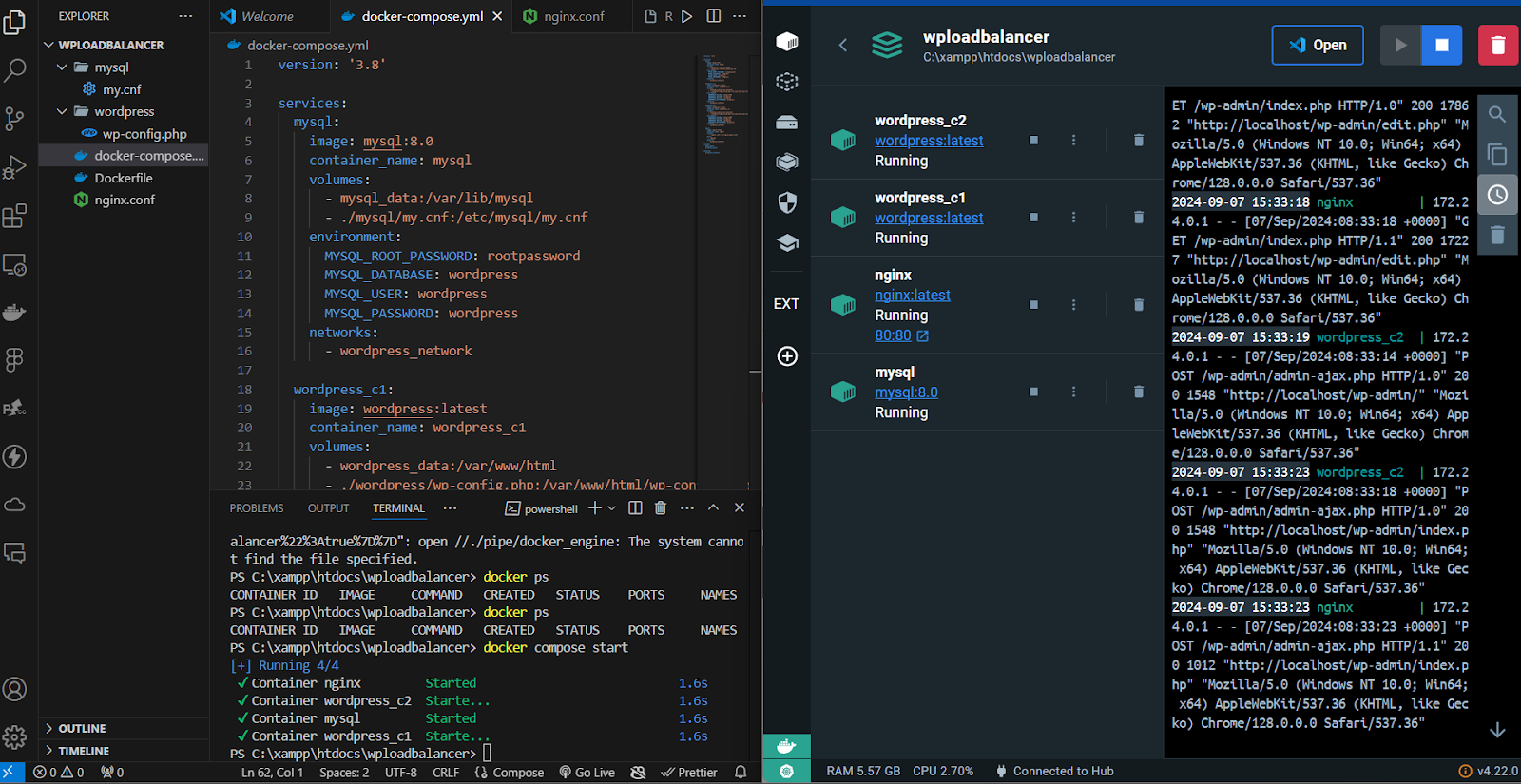Screen dimensions: 1521x784
Task: Delete the wploadbalancer stack with red button
Action: pos(1498,45)
